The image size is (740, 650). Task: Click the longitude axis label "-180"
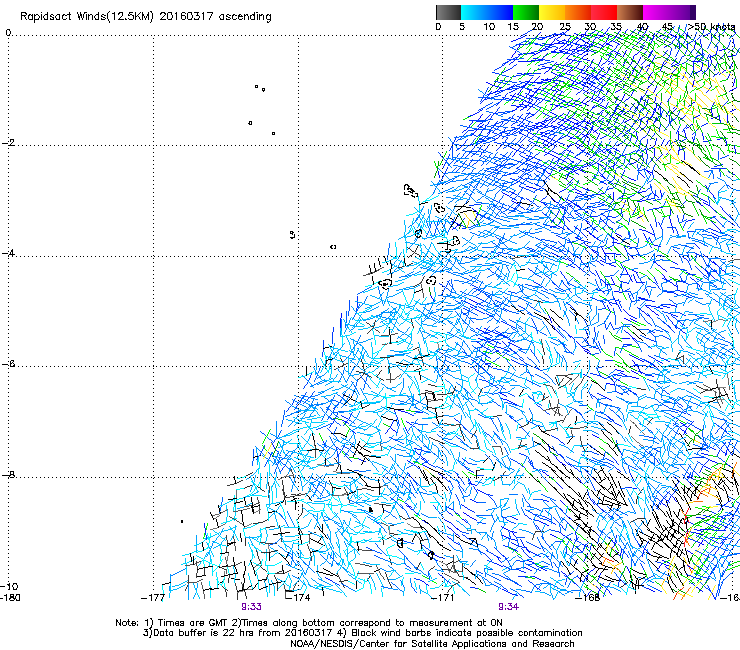point(10,598)
